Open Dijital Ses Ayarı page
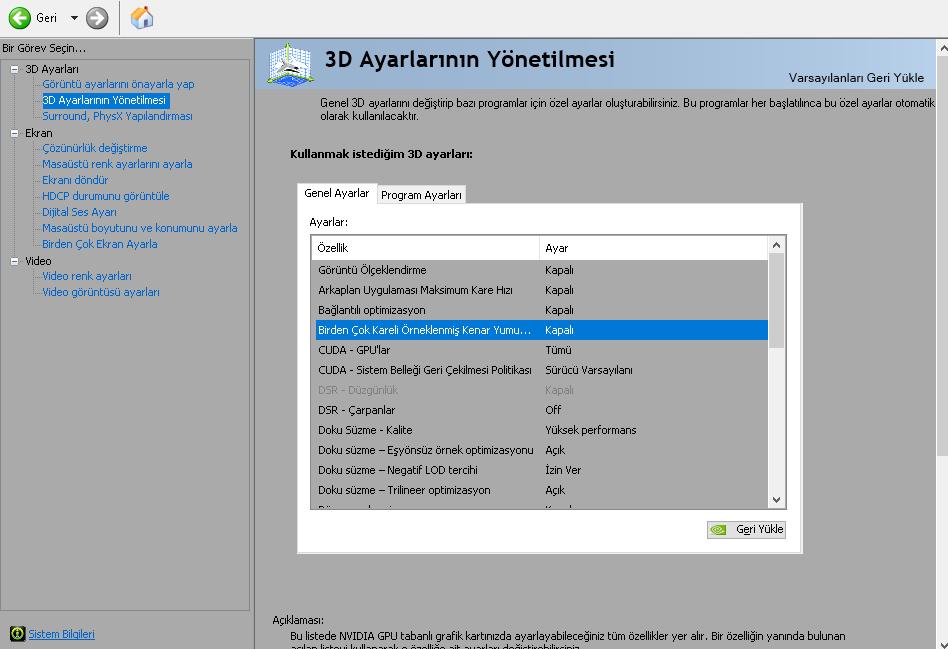This screenshot has width=948, height=649. (79, 212)
